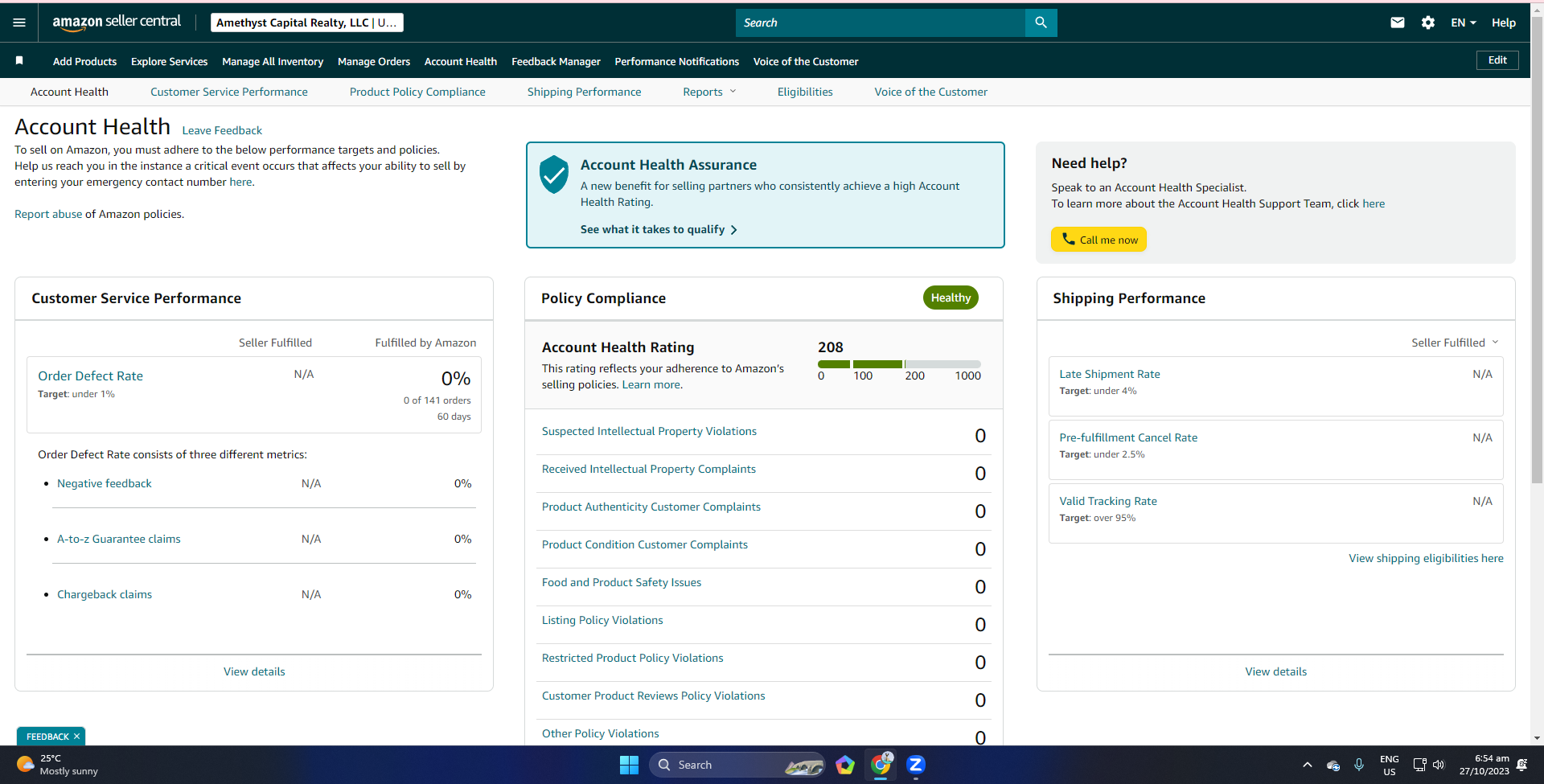The width and height of the screenshot is (1544, 784).
Task: Click the Windows taskbar Search box
Action: pyautogui.click(x=737, y=765)
